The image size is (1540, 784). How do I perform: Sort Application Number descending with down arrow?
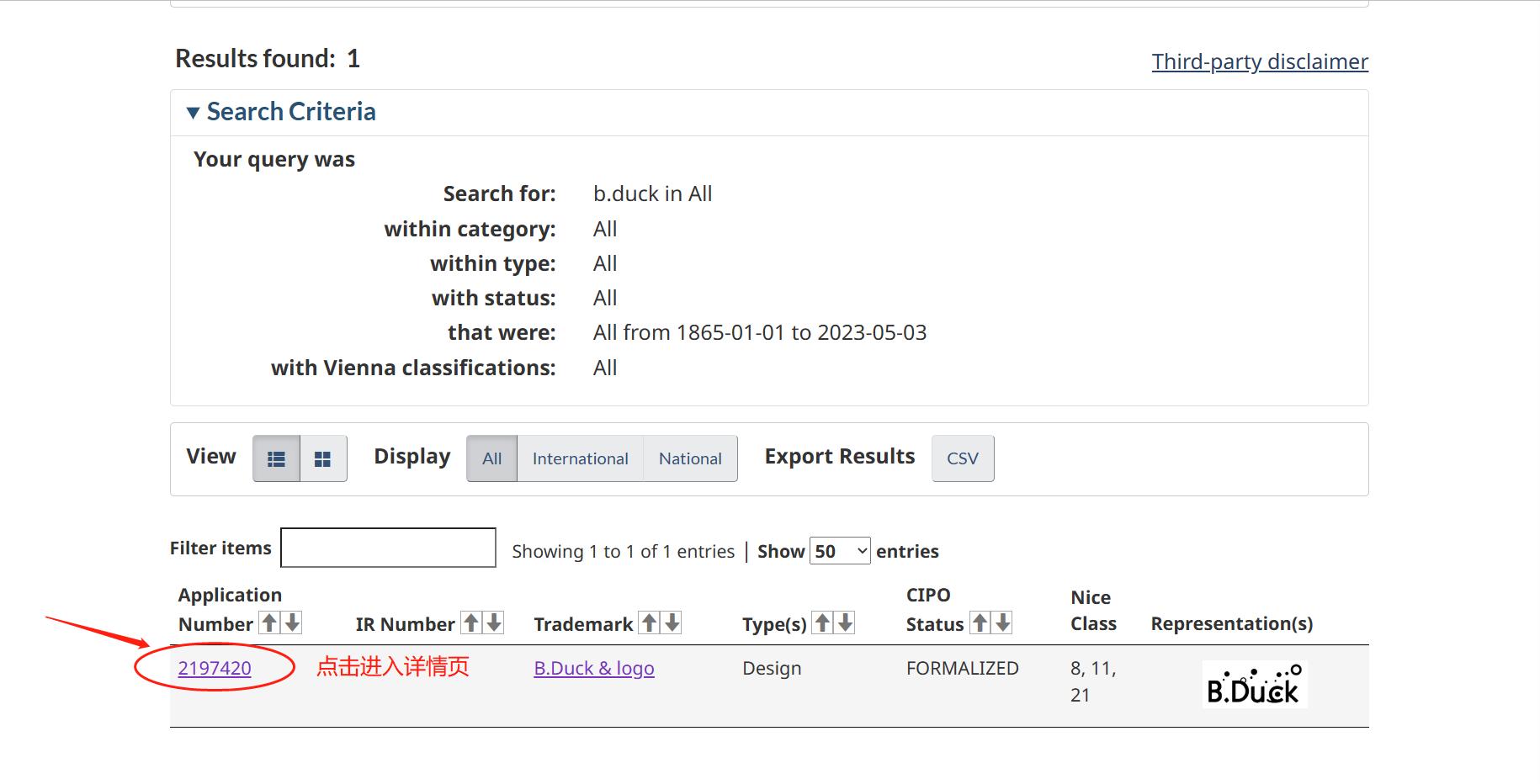(292, 623)
